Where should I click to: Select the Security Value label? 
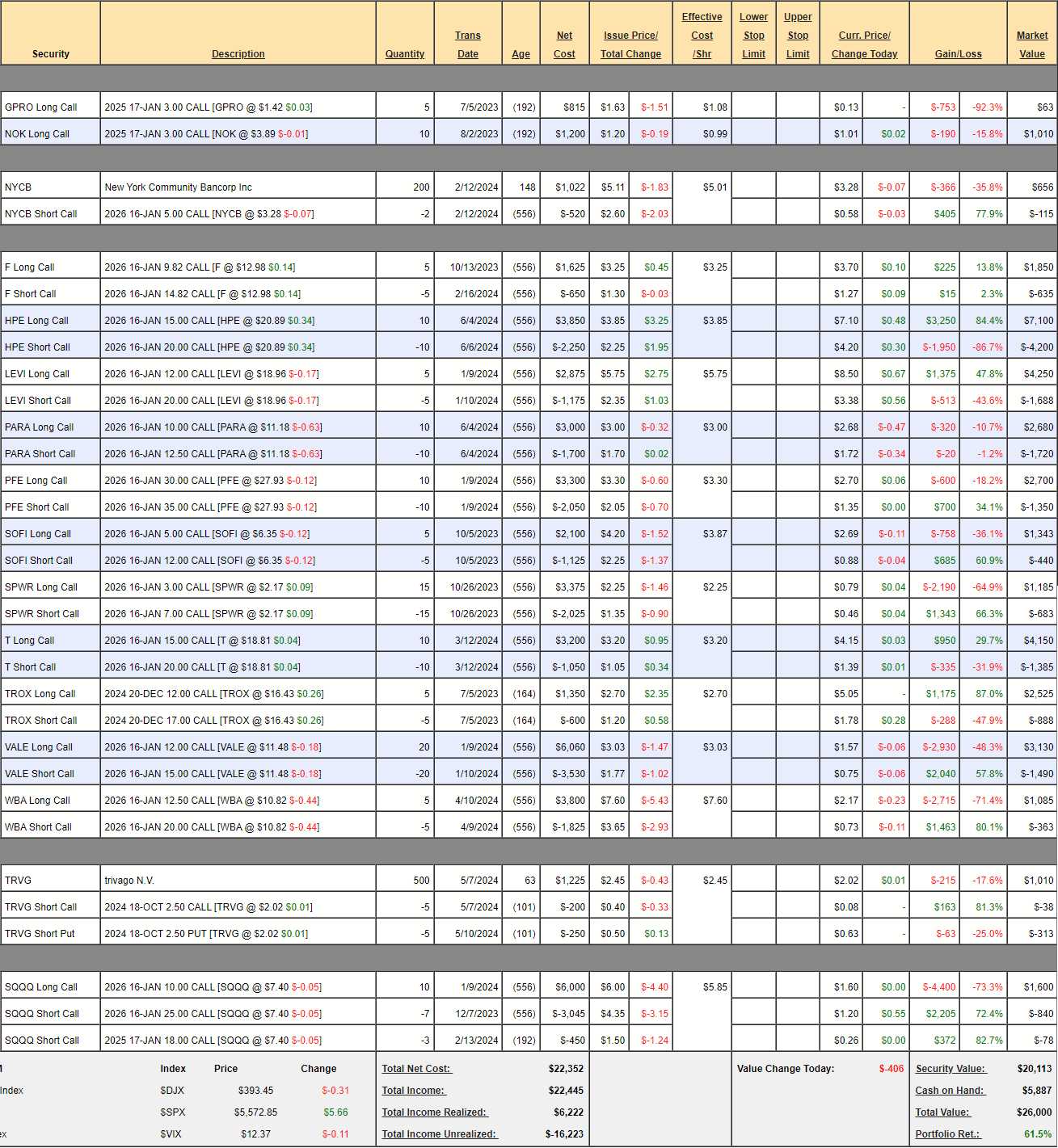click(x=950, y=1069)
